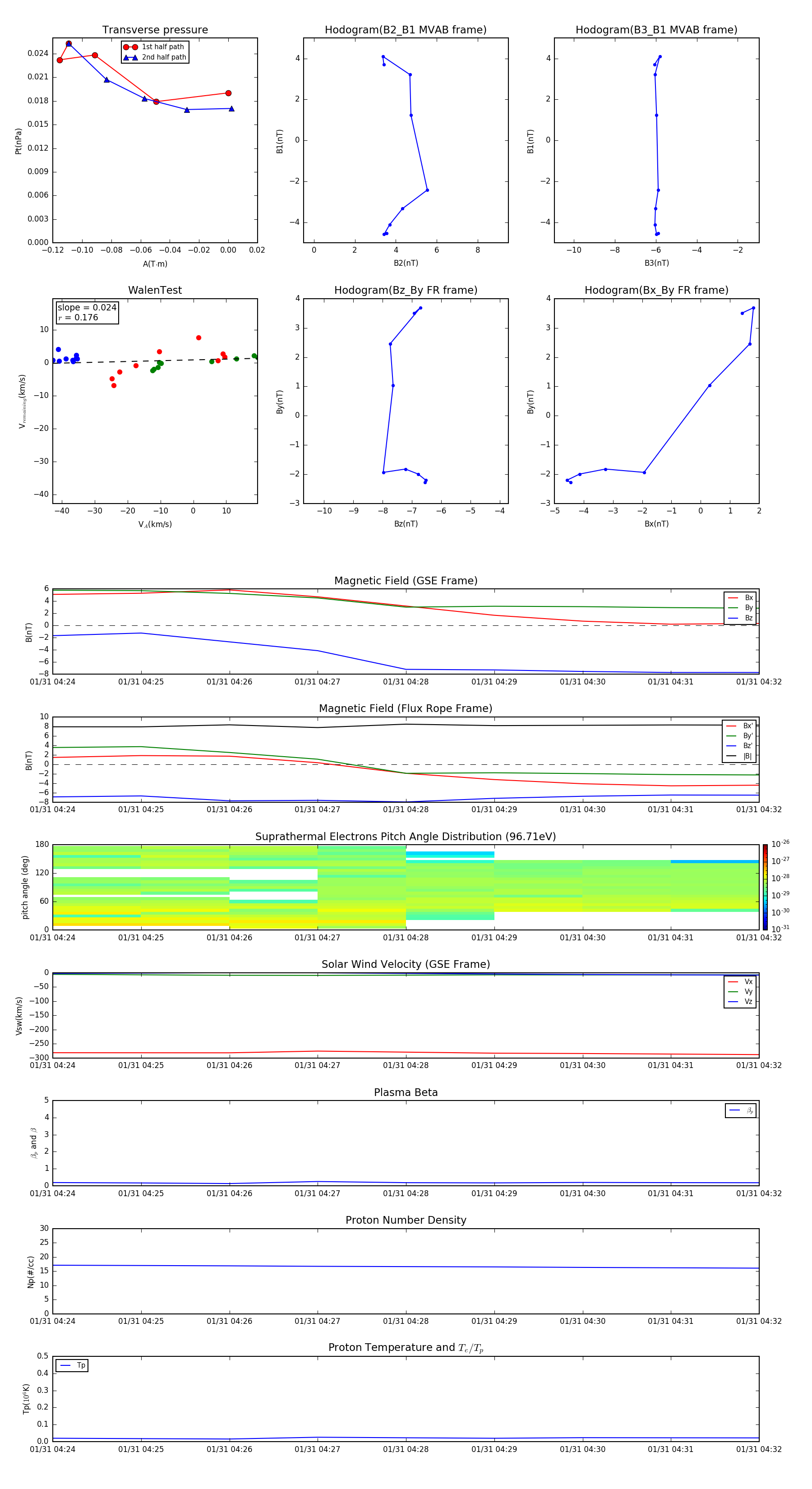Image resolution: width=812 pixels, height=1489 pixels.
Task: Click the Hodogram(B2_B1 MVAB frame) title
Action: click(x=406, y=30)
